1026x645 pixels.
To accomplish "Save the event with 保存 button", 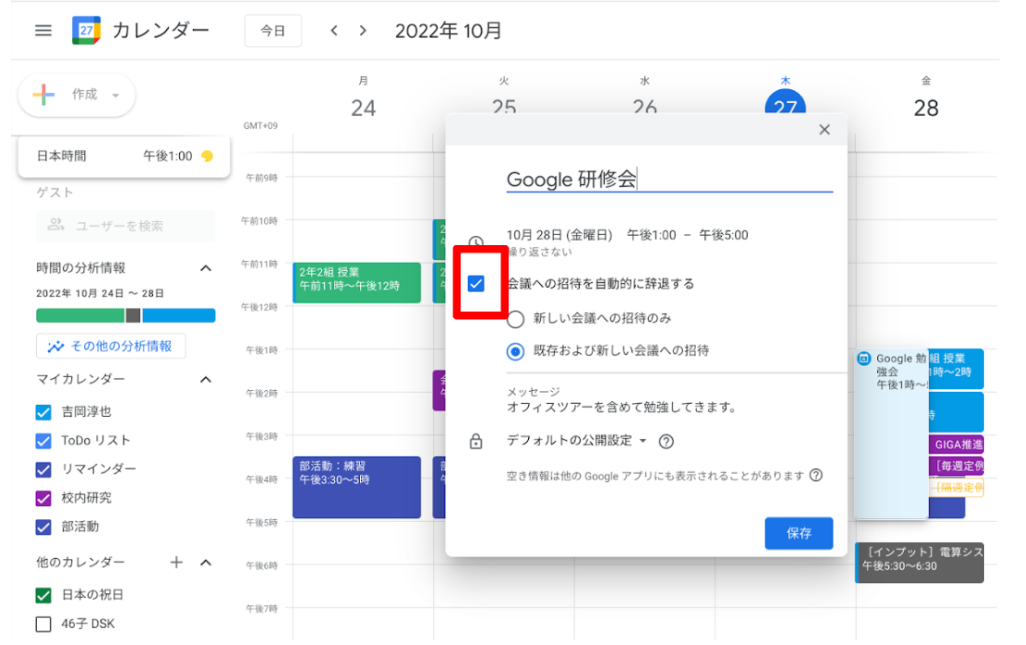I will pos(799,533).
